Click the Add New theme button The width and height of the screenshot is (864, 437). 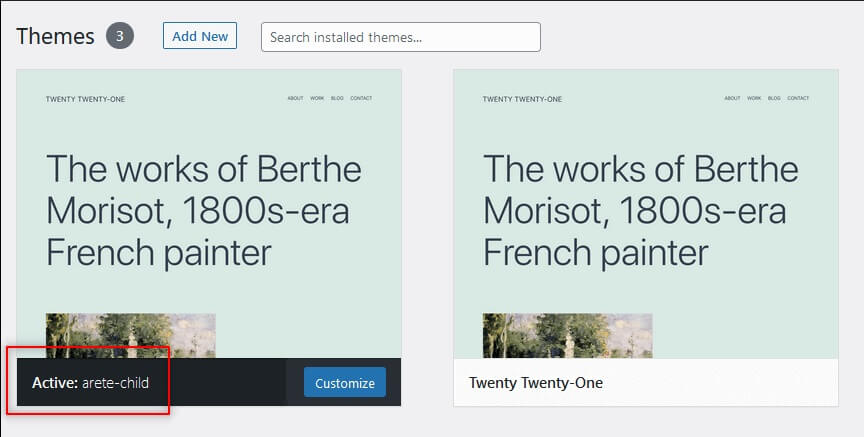(199, 36)
